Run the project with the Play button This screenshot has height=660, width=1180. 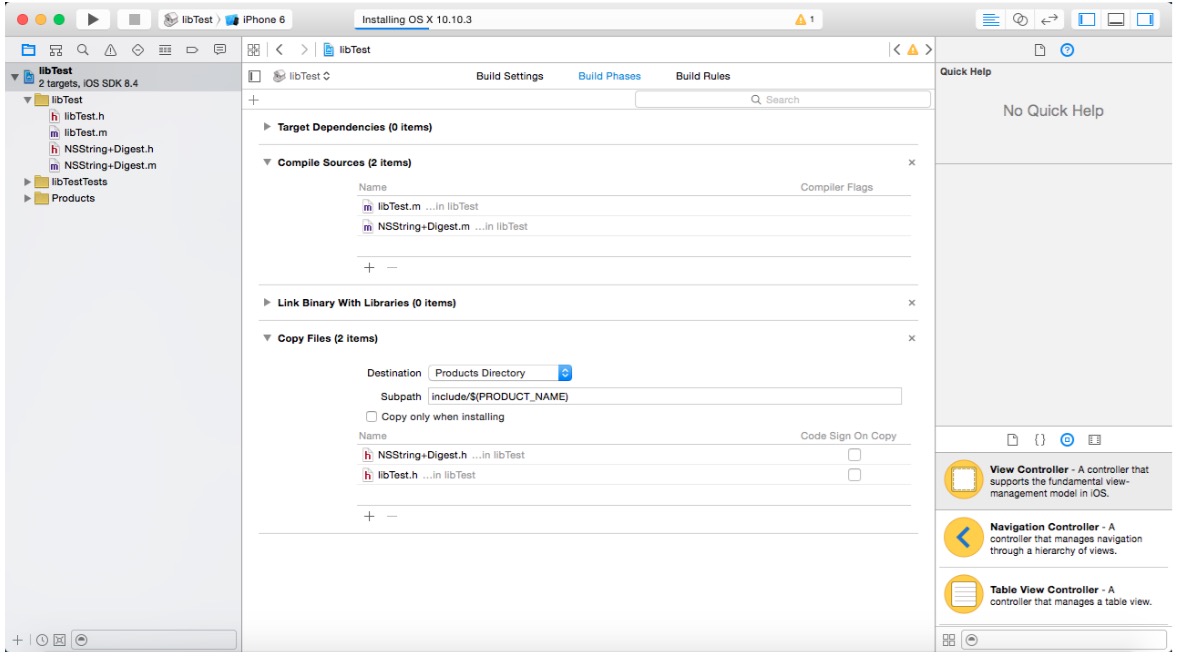pos(93,20)
